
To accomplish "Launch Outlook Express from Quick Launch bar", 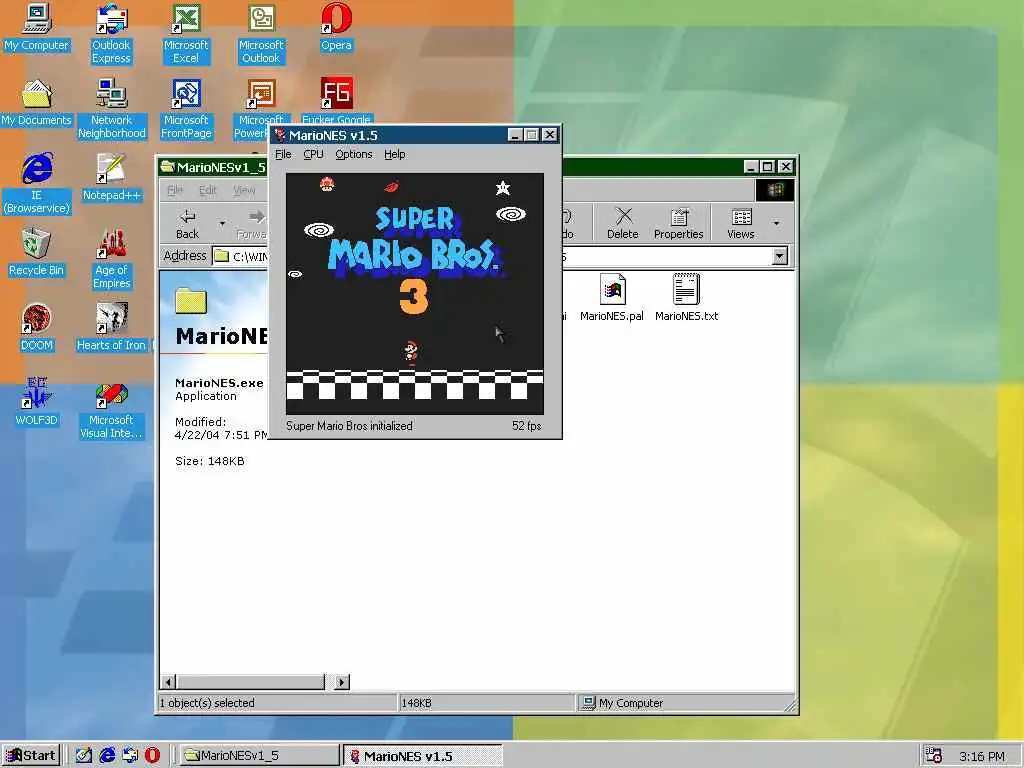I will 131,756.
